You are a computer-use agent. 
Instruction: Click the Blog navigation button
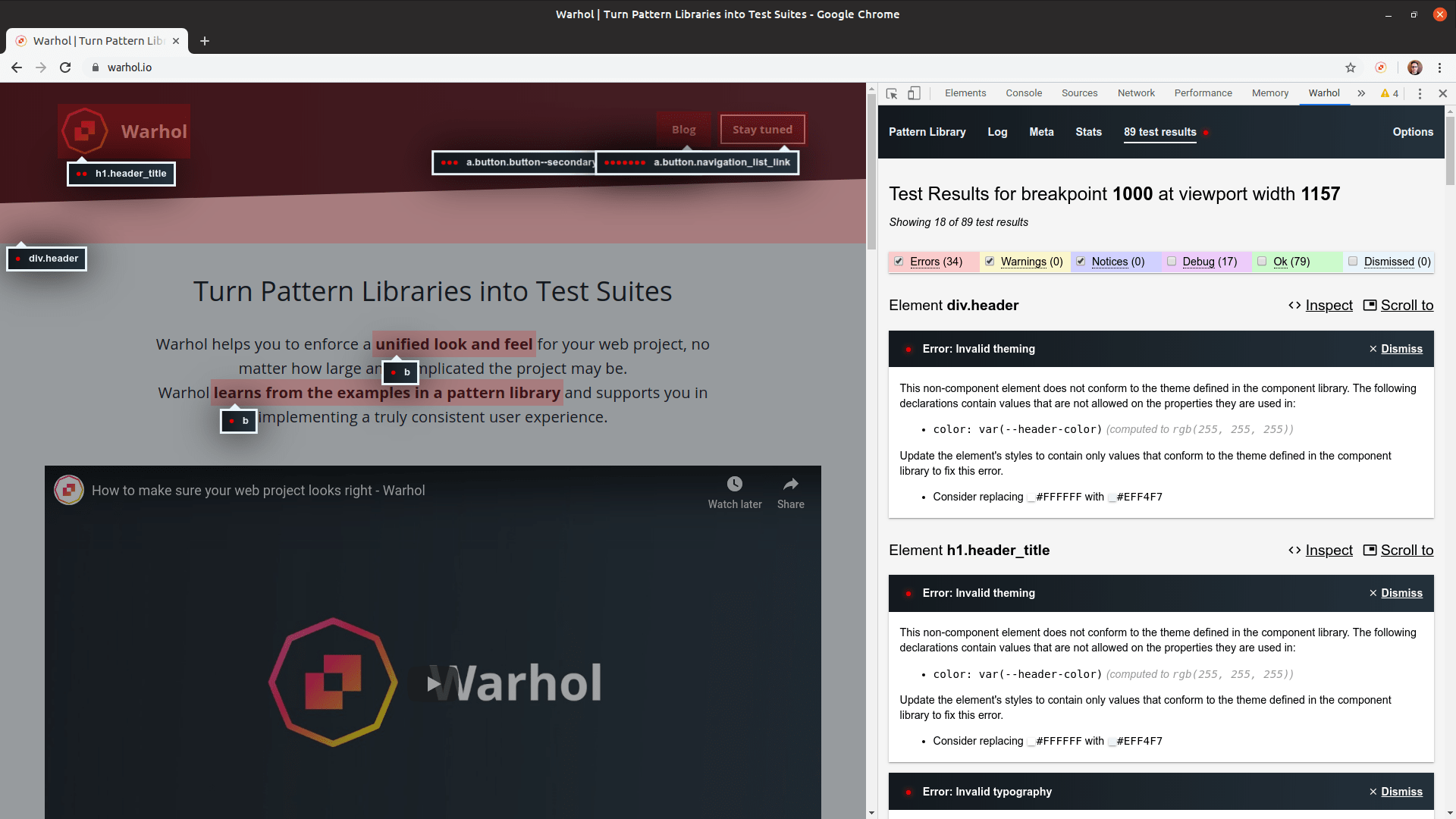(683, 130)
